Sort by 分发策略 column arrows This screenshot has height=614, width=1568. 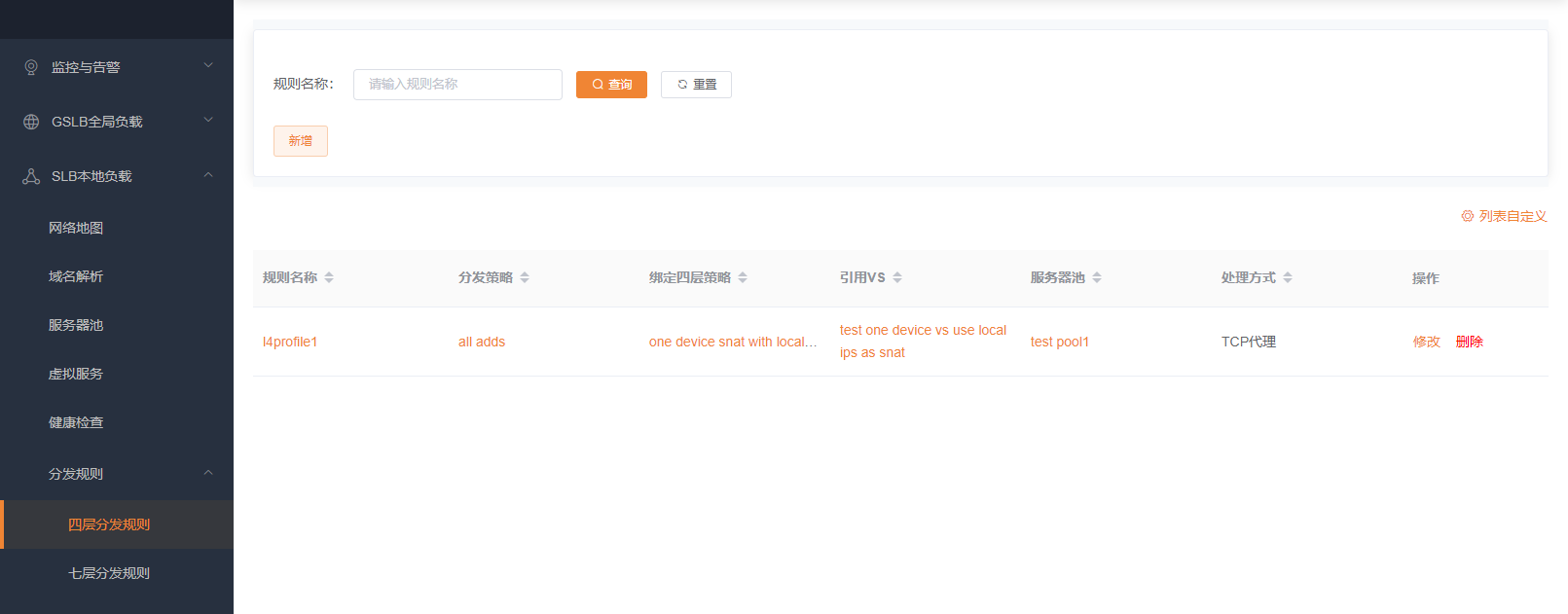pos(525,277)
